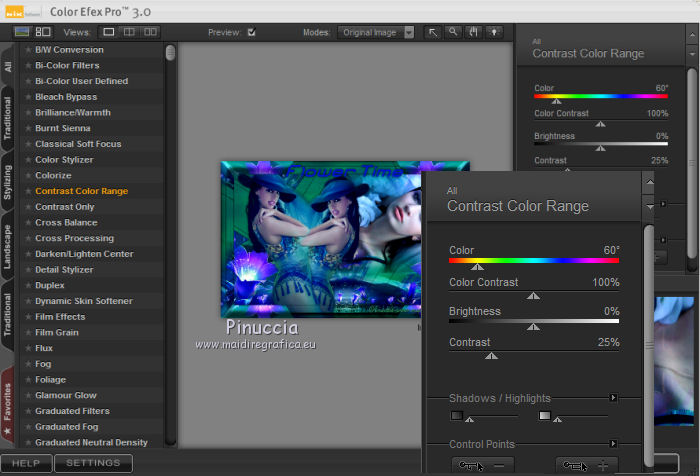This screenshot has width=700, height=476.
Task: Add a plus control point
Action: [586, 465]
